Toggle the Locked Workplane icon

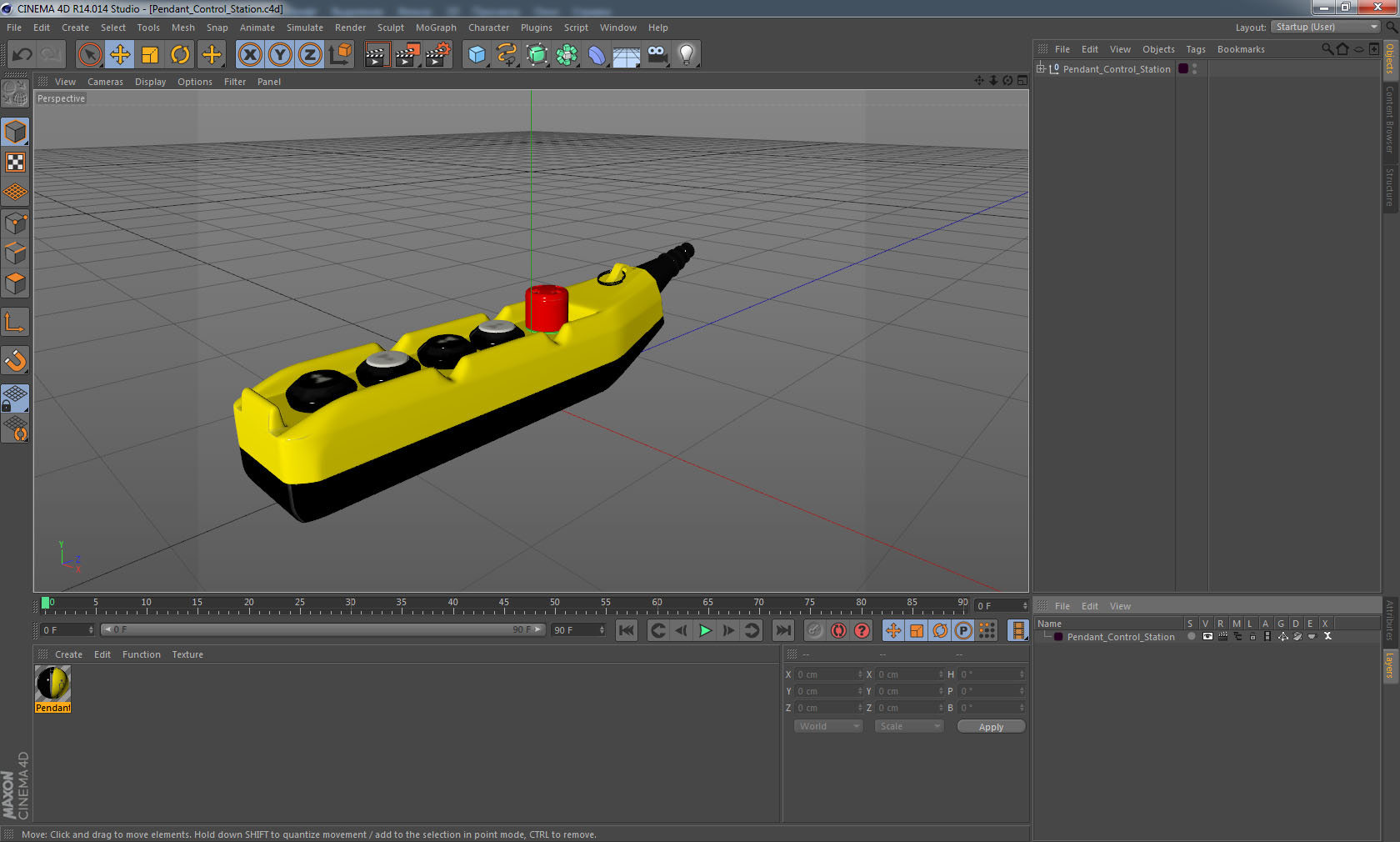(x=15, y=398)
